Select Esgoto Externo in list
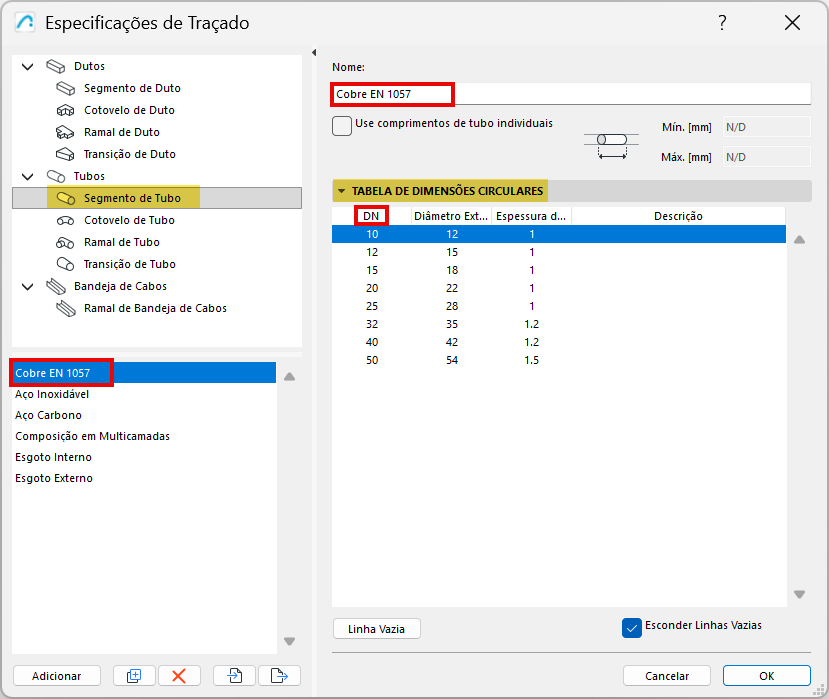Image resolution: width=829 pixels, height=699 pixels. (144, 479)
